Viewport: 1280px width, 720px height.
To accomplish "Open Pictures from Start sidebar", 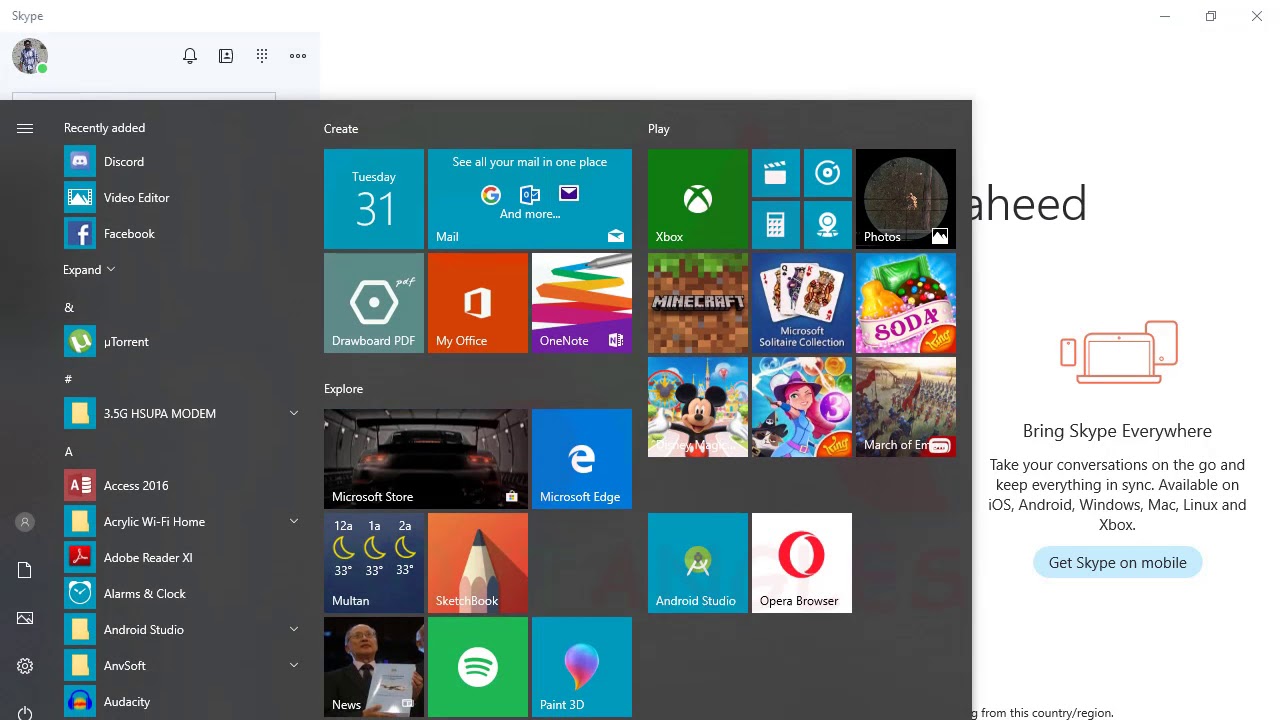I will point(25,618).
